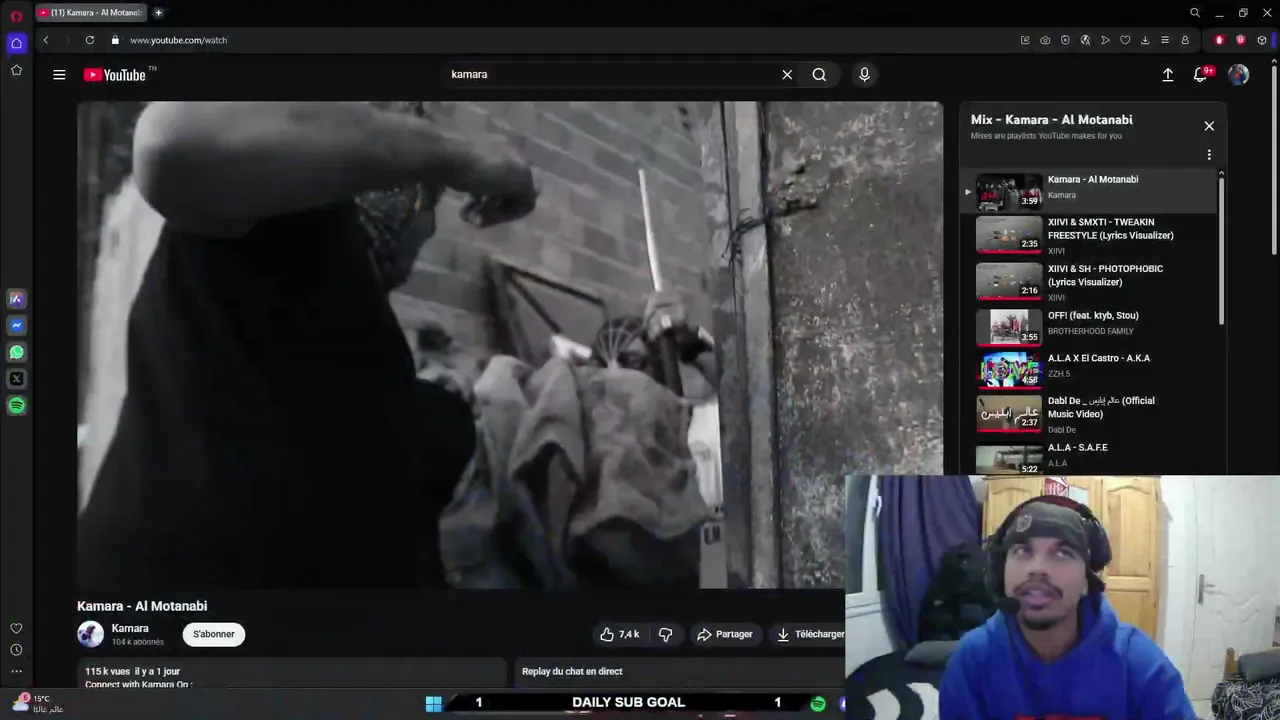Screen dimensions: 1280x720
Task: Play A.L.A X El Castro - A.K.A
Action: [1090, 368]
